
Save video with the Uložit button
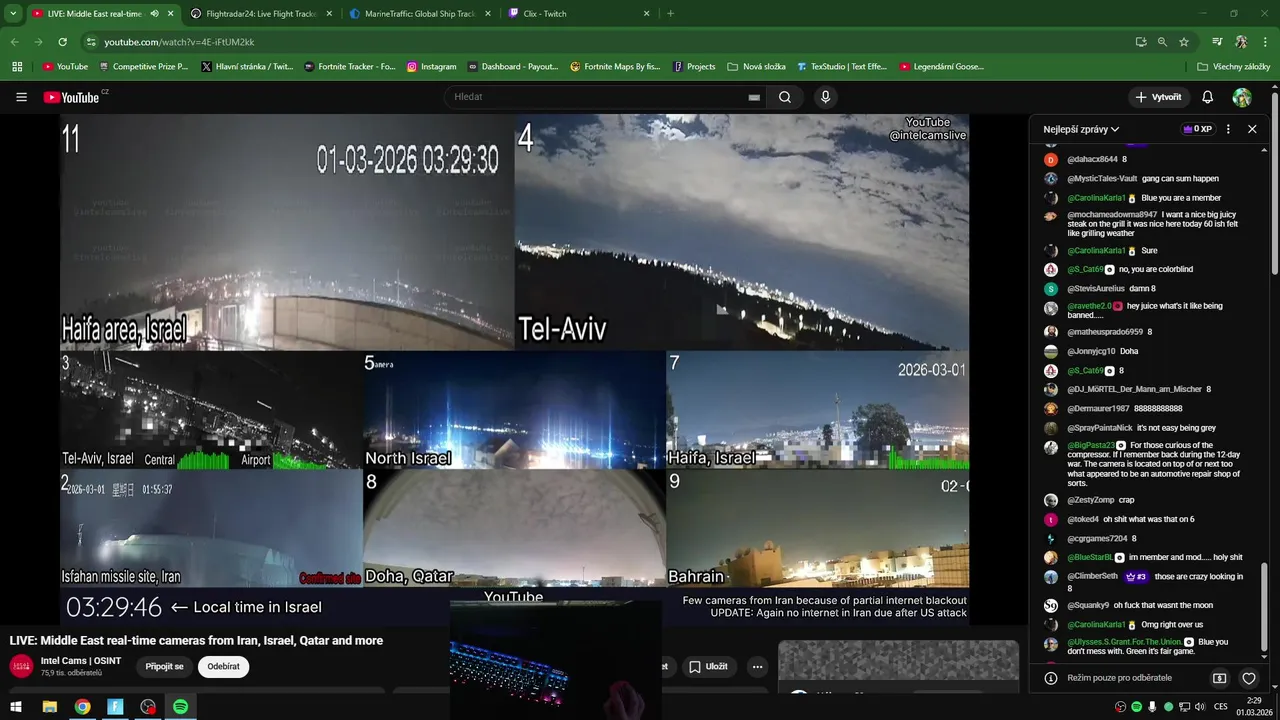pos(709,666)
